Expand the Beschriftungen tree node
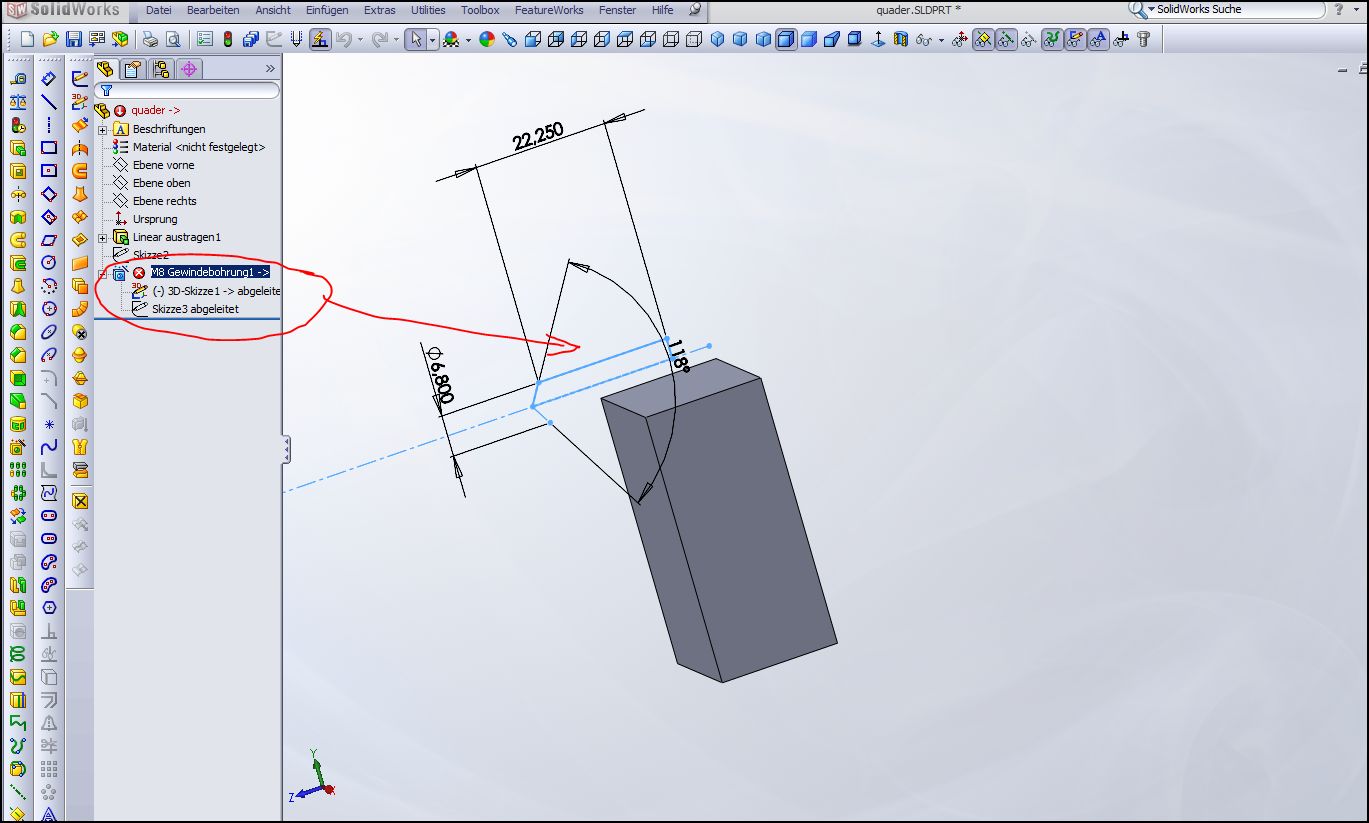 (x=102, y=129)
